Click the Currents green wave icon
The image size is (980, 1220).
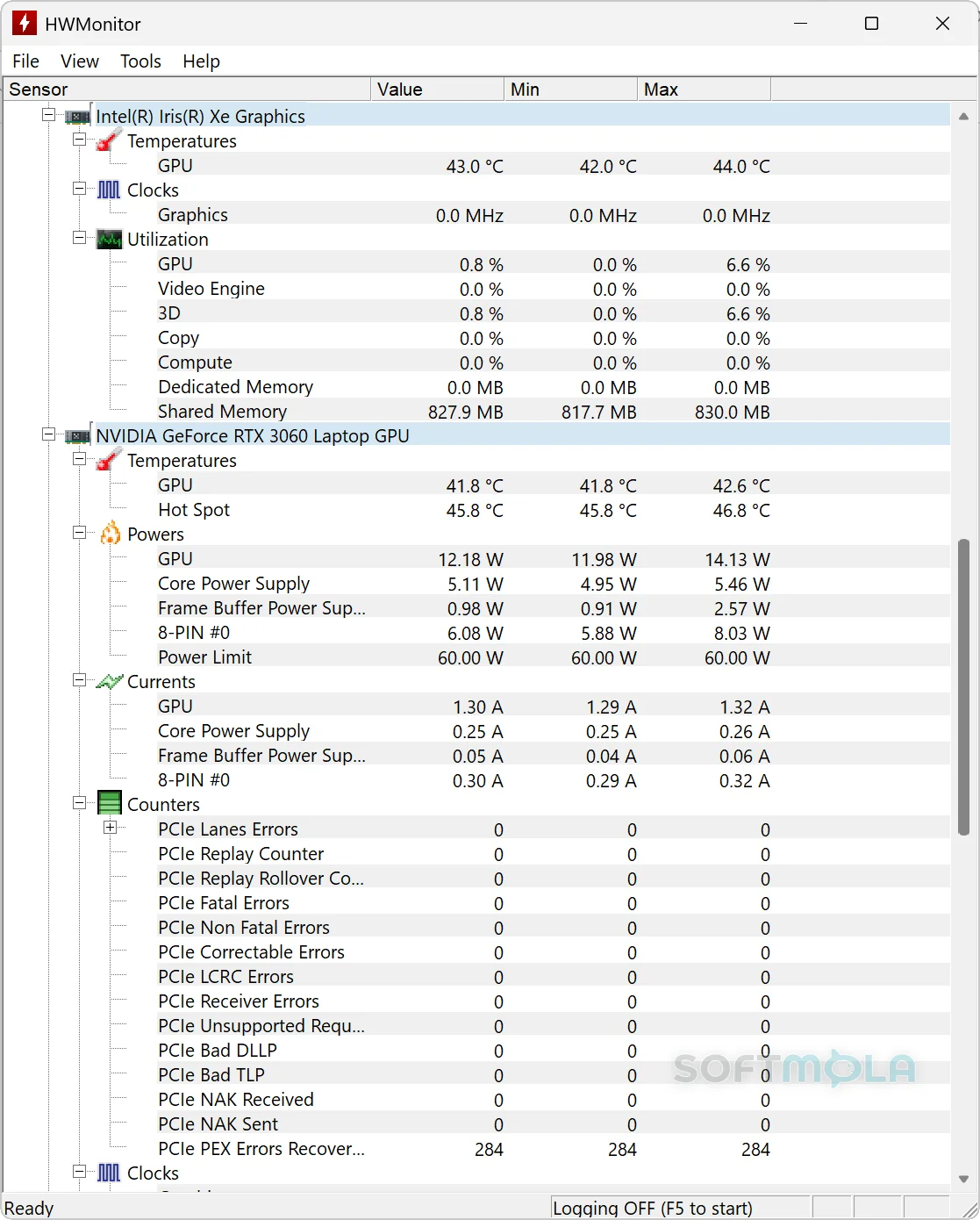[109, 681]
